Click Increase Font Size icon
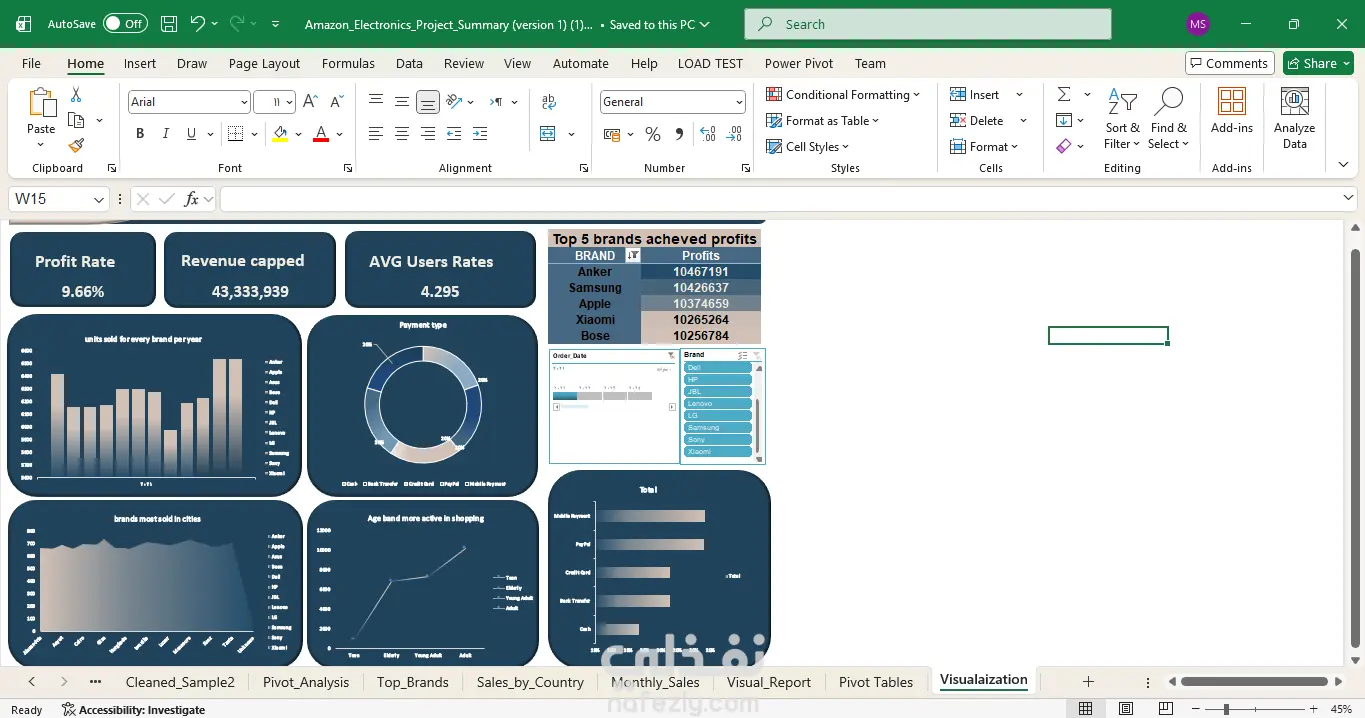 tap(310, 102)
